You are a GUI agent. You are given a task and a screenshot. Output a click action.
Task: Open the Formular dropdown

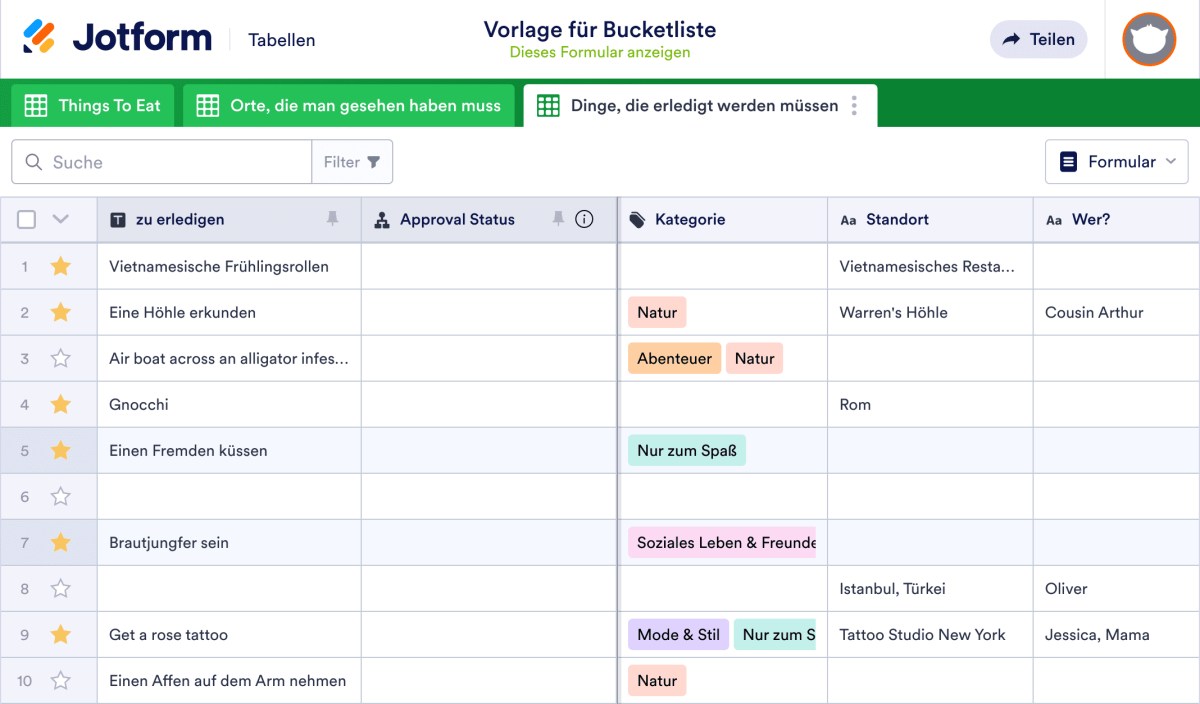point(1116,161)
